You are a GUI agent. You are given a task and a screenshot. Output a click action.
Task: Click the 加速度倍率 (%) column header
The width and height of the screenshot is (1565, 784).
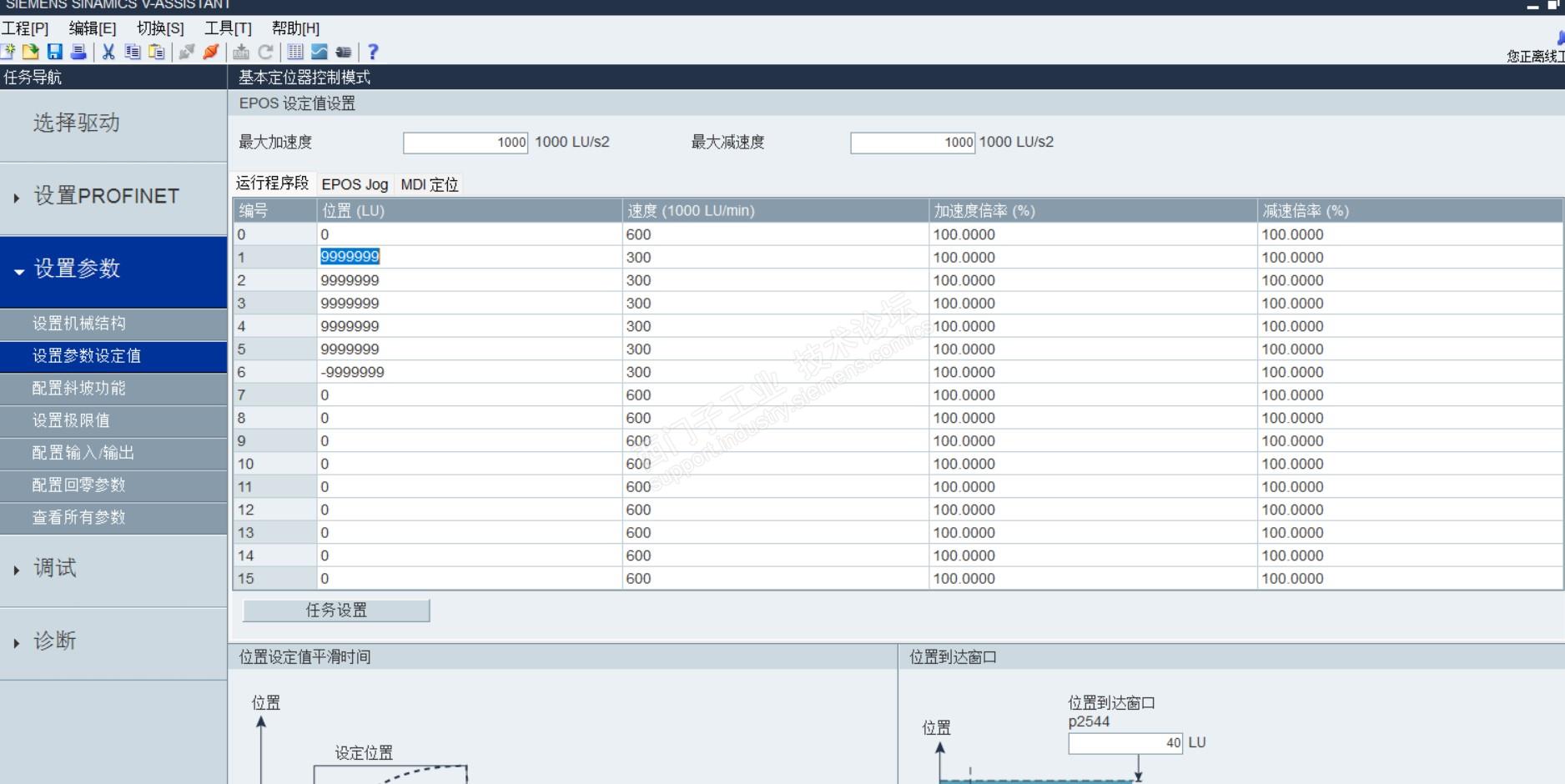click(1093, 211)
